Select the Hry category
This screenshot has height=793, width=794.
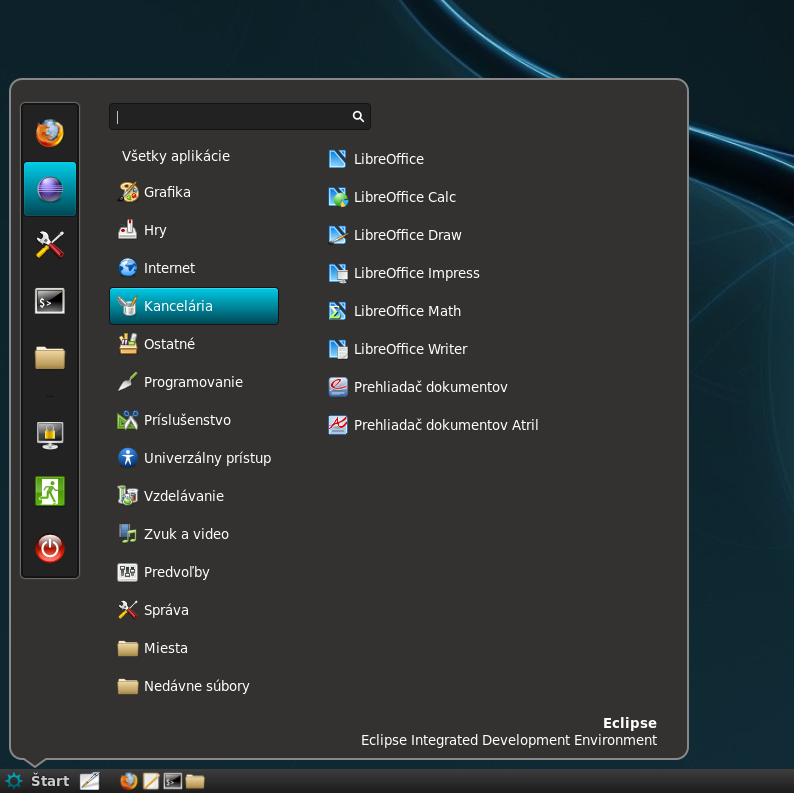click(194, 230)
